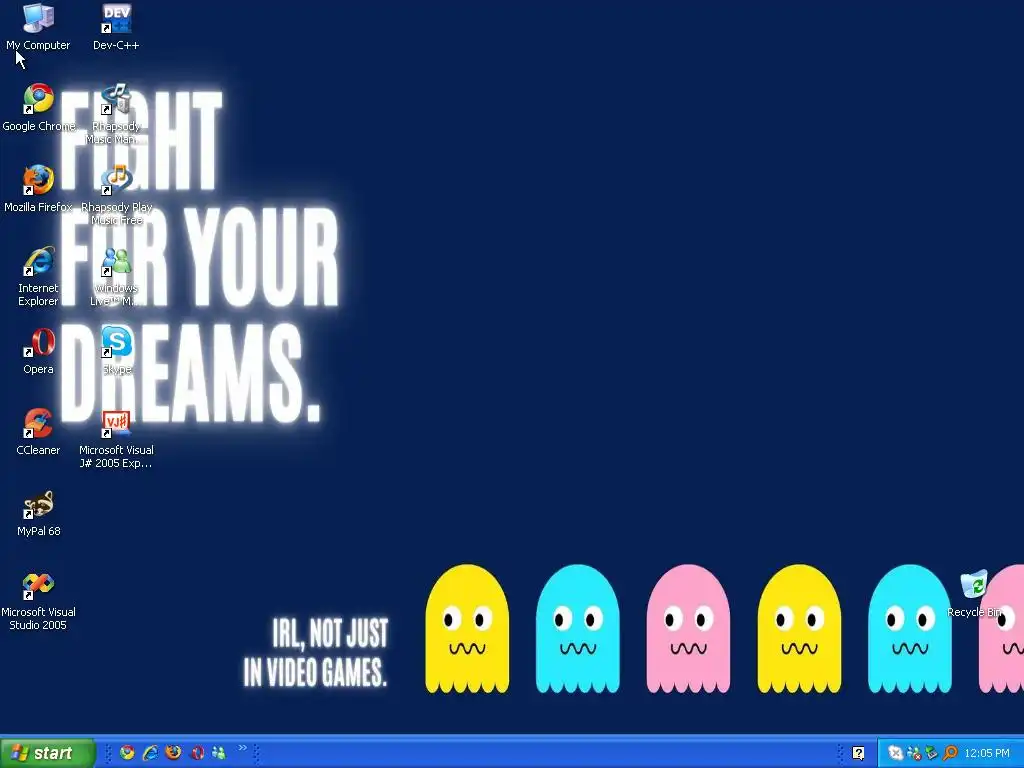Click the Skype offline tray icon
The height and width of the screenshot is (768, 1024).
tap(896, 754)
